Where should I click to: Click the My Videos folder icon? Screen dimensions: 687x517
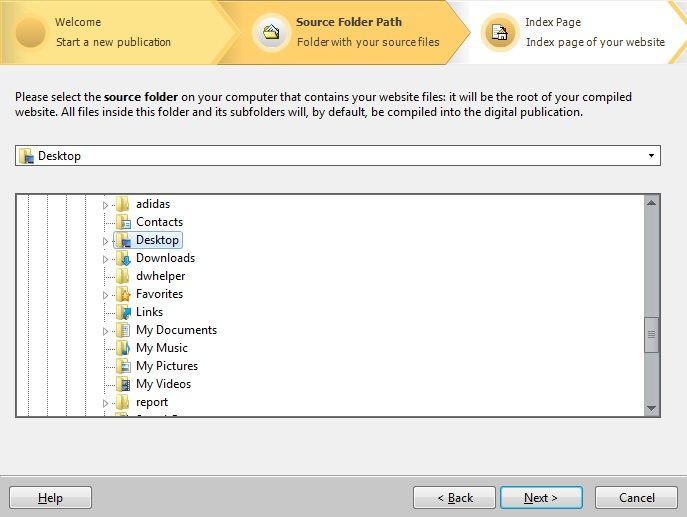[x=123, y=384]
